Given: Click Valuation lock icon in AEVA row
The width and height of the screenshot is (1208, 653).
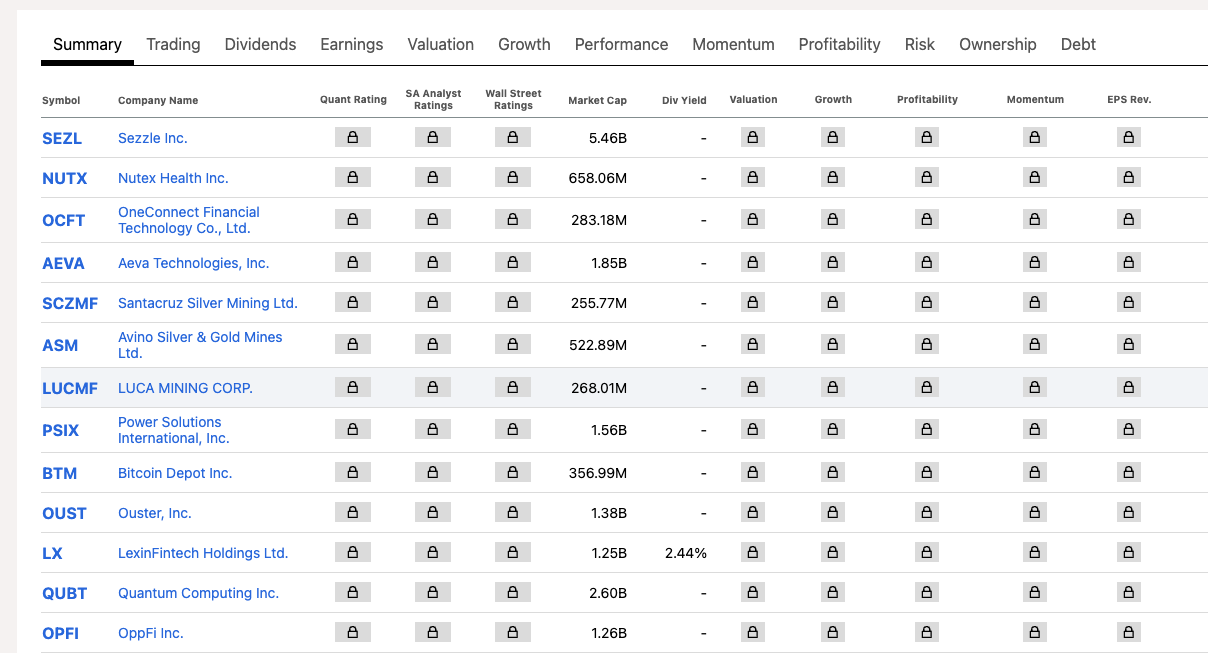Looking at the screenshot, I should pos(753,263).
